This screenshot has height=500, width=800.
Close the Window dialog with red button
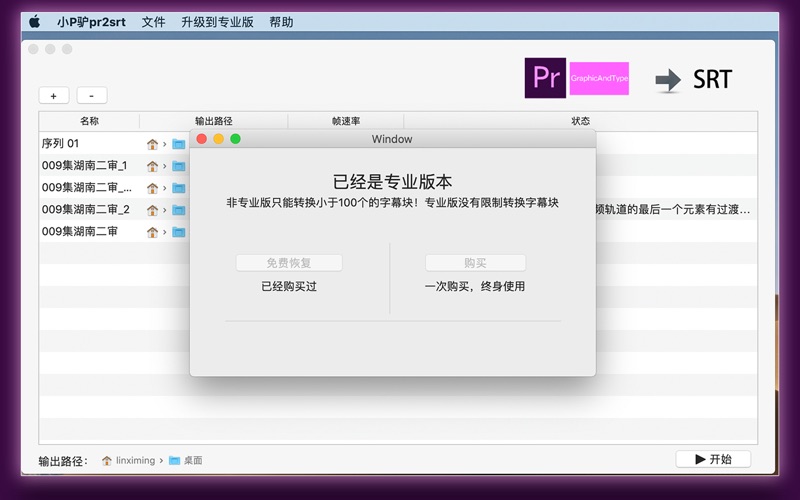(x=202, y=139)
